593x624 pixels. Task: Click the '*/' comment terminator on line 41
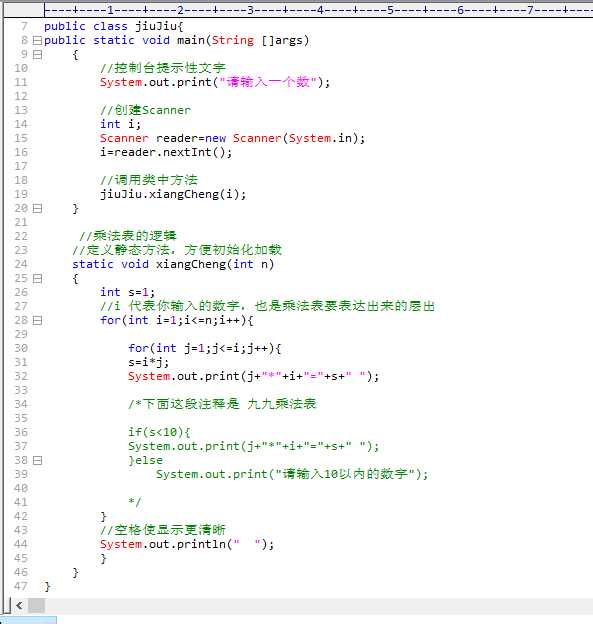tap(135, 501)
